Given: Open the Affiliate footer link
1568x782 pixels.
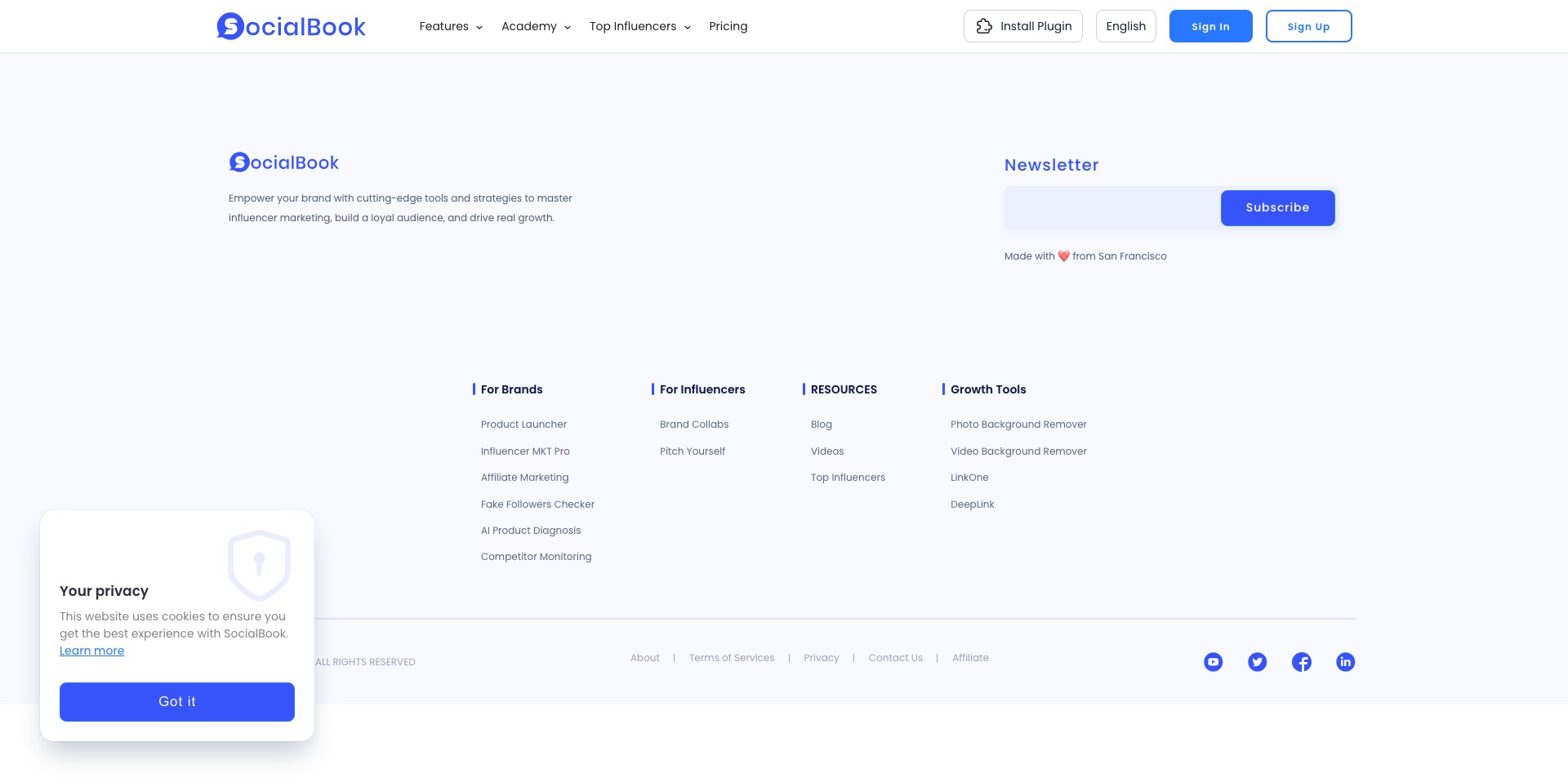Looking at the screenshot, I should click(970, 658).
